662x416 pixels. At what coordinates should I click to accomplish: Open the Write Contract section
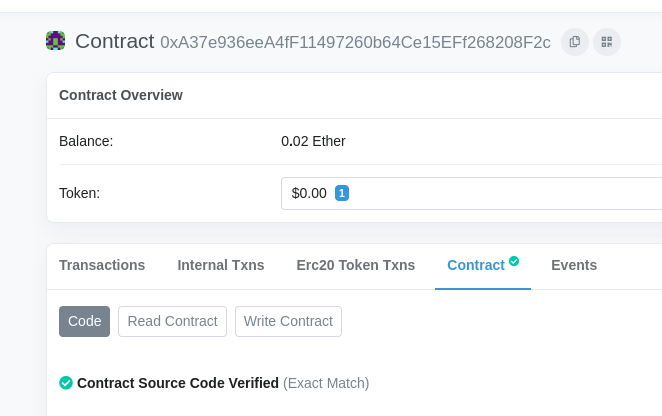click(288, 321)
